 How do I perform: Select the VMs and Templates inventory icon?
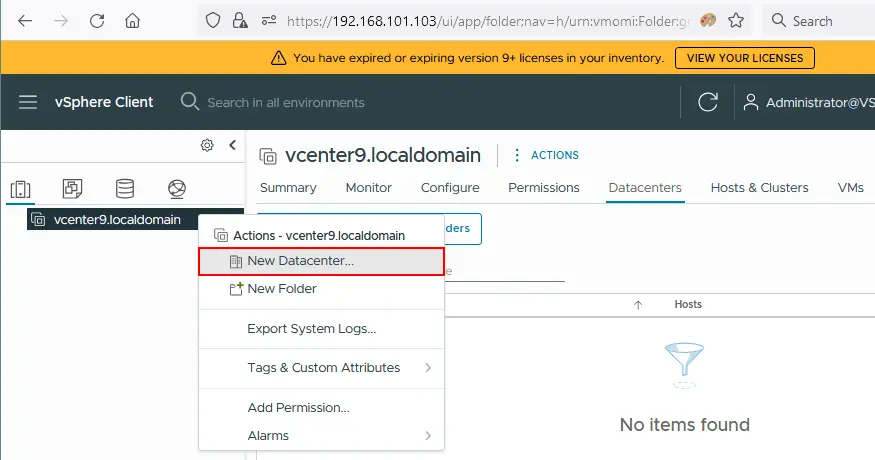click(73, 189)
